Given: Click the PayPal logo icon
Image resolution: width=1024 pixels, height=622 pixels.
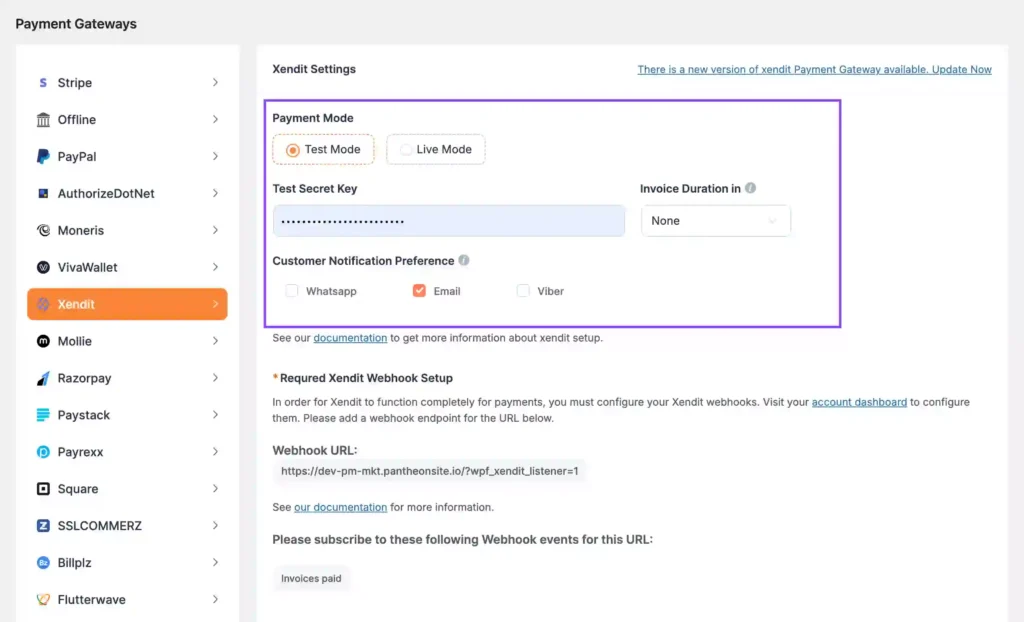Looking at the screenshot, I should [43, 157].
